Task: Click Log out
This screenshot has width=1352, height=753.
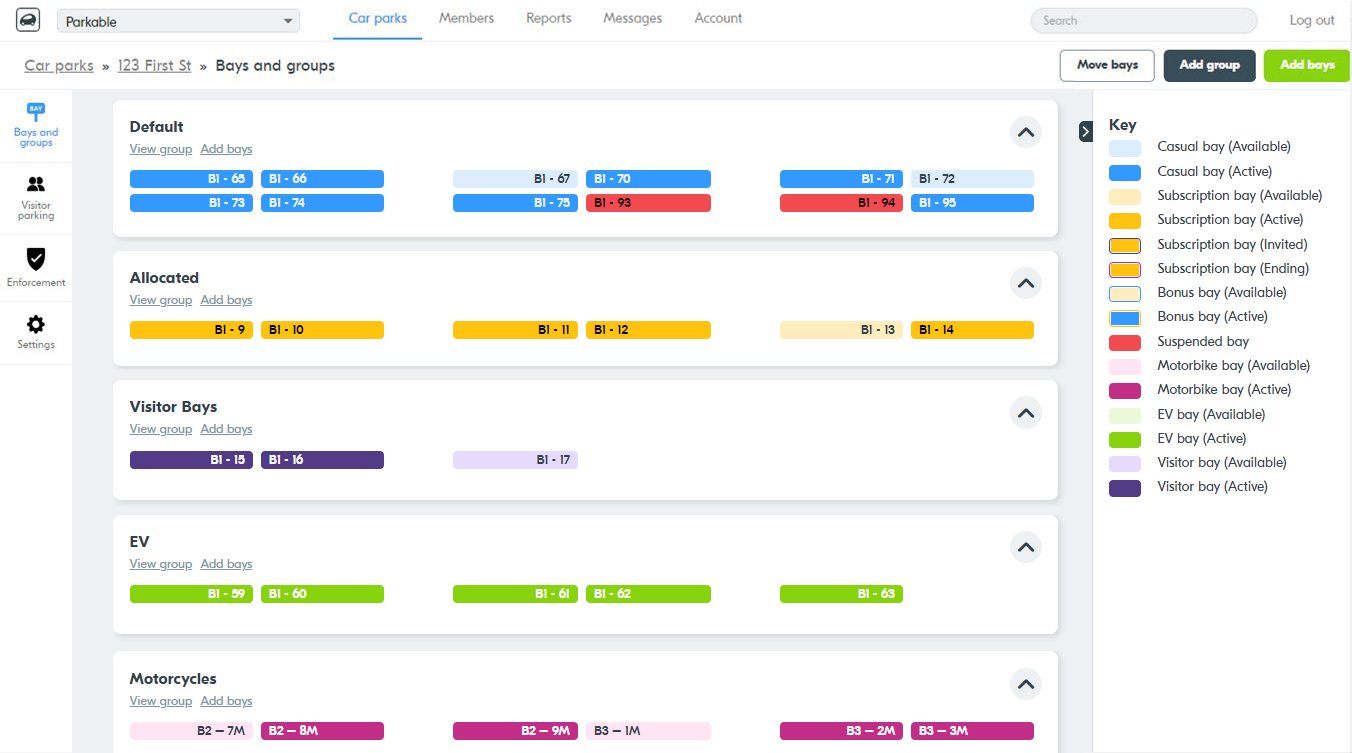Action: click(1312, 20)
